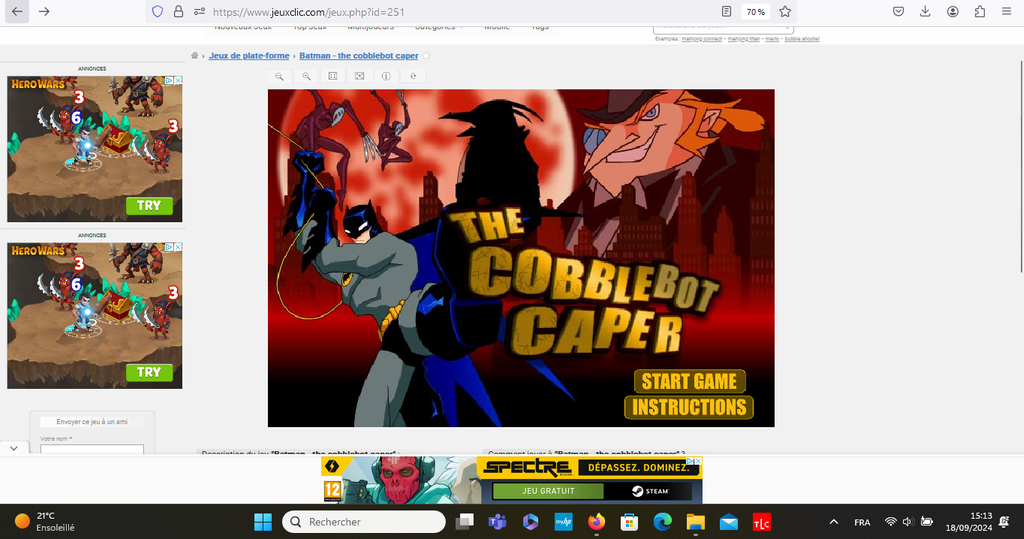Click the 'Votre nom' text field

tap(92, 449)
